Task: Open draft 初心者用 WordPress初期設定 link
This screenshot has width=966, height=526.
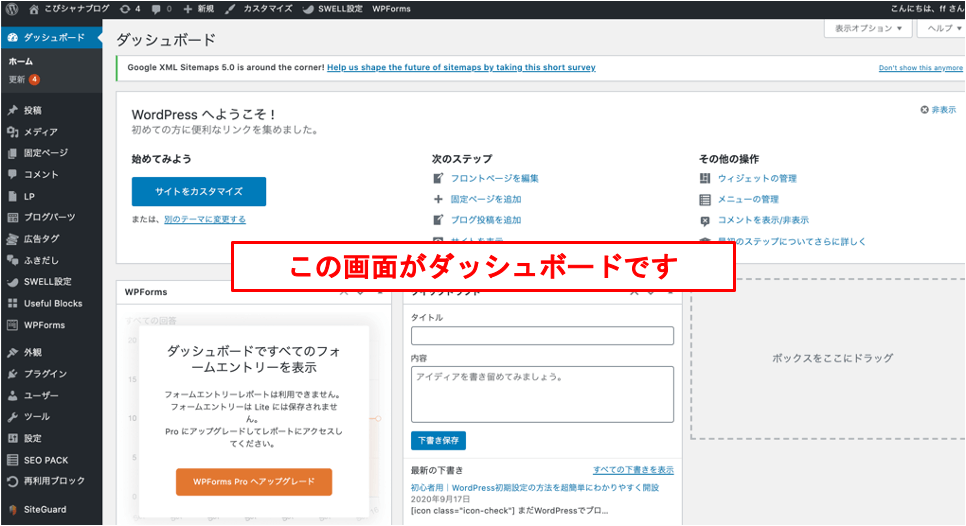Action: [535, 487]
